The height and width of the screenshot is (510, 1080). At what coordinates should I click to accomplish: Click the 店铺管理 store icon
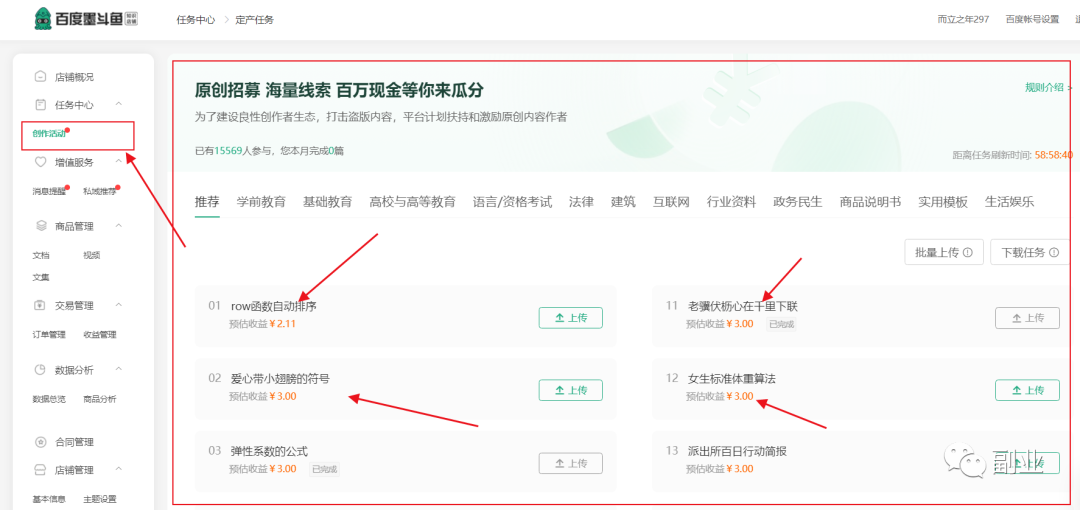41,471
